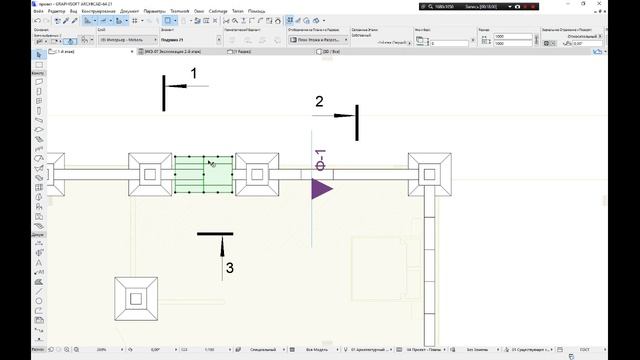
Task: Click the ГОСТ status bar button
Action: pyautogui.click(x=585, y=350)
